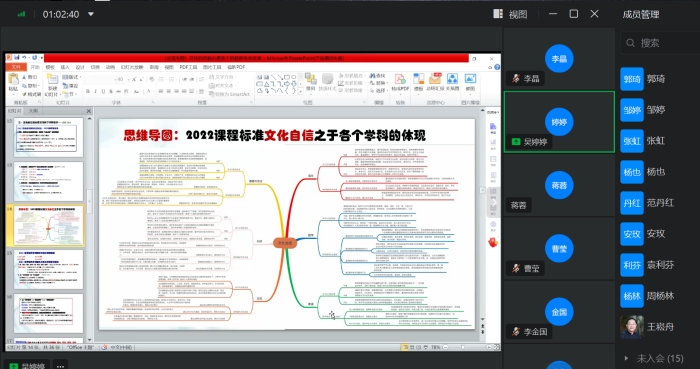This screenshot has width=700, height=369.
Task: Click the PowerPoint help question mark icon
Action: pos(497,67)
